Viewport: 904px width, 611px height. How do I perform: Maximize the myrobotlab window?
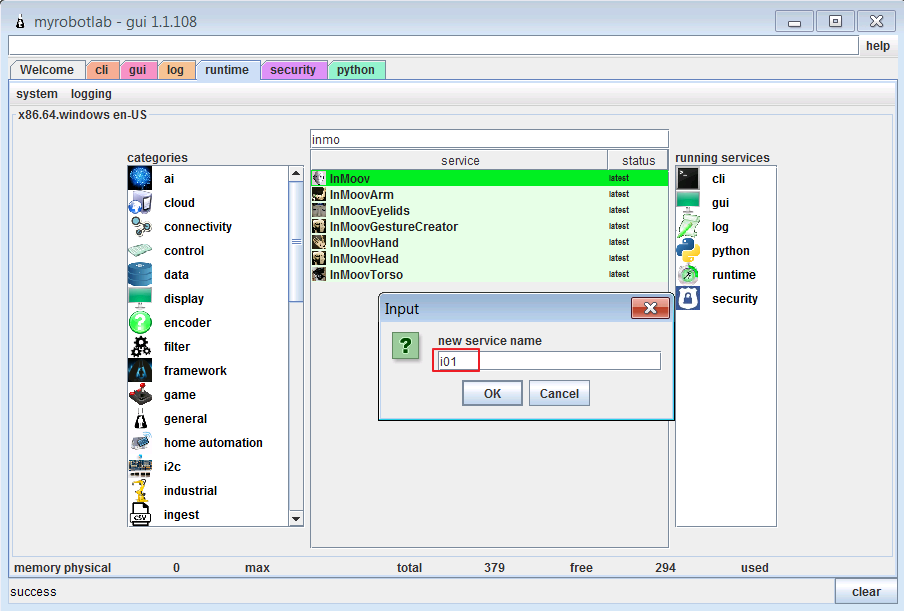pyautogui.click(x=835, y=21)
